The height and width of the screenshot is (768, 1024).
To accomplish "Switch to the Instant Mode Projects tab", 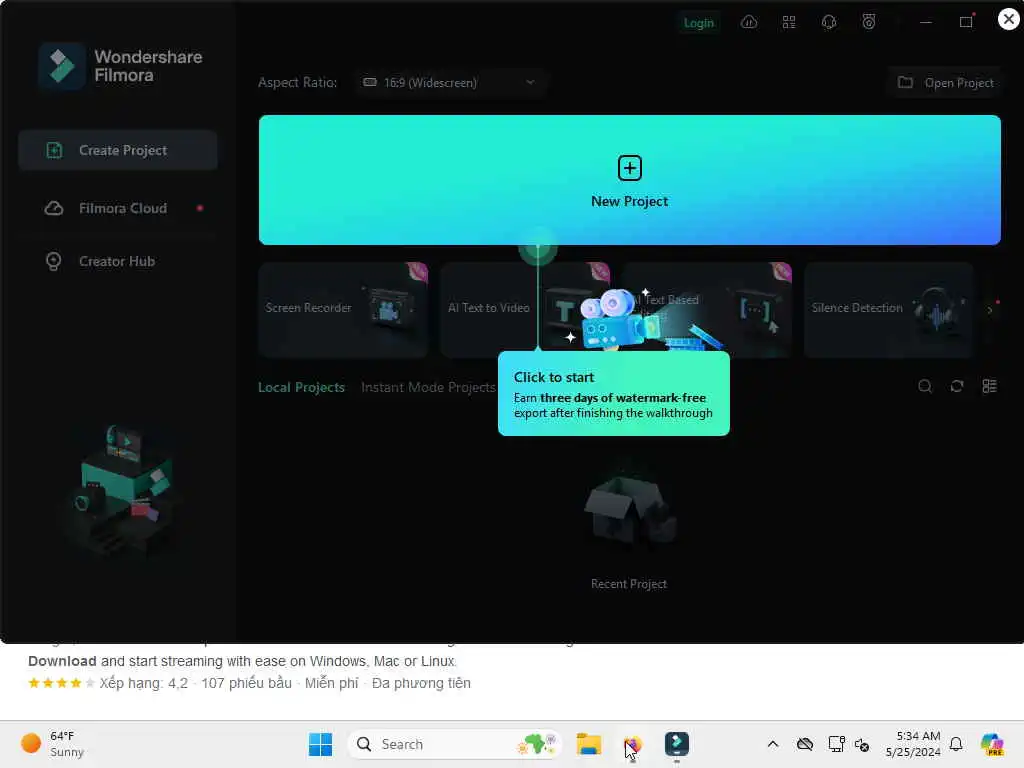I will click(428, 387).
